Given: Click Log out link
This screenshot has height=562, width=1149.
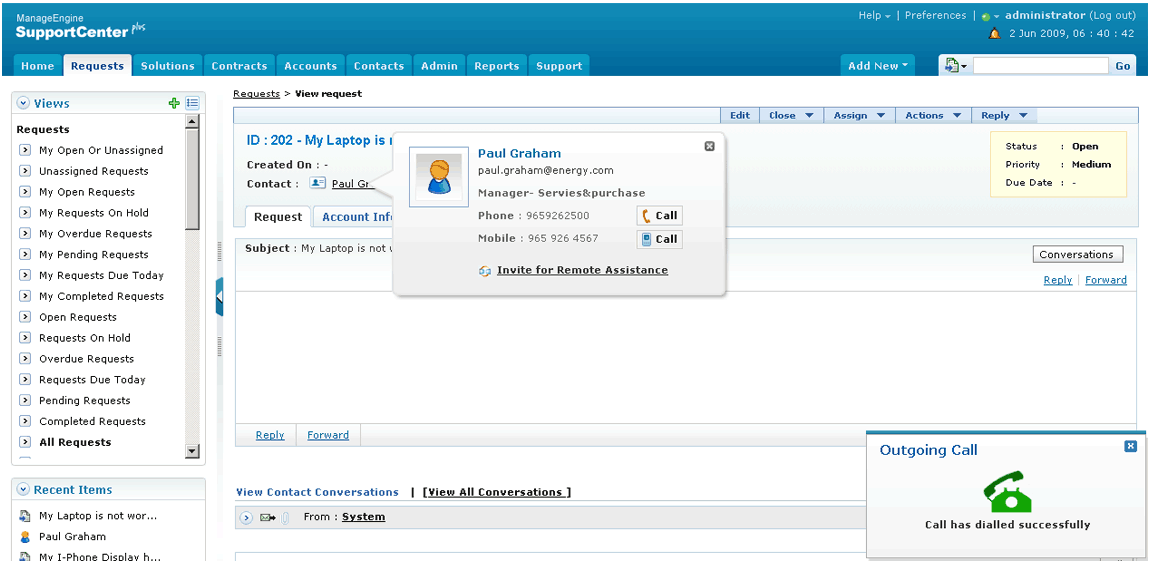Looking at the screenshot, I should point(1112,15).
